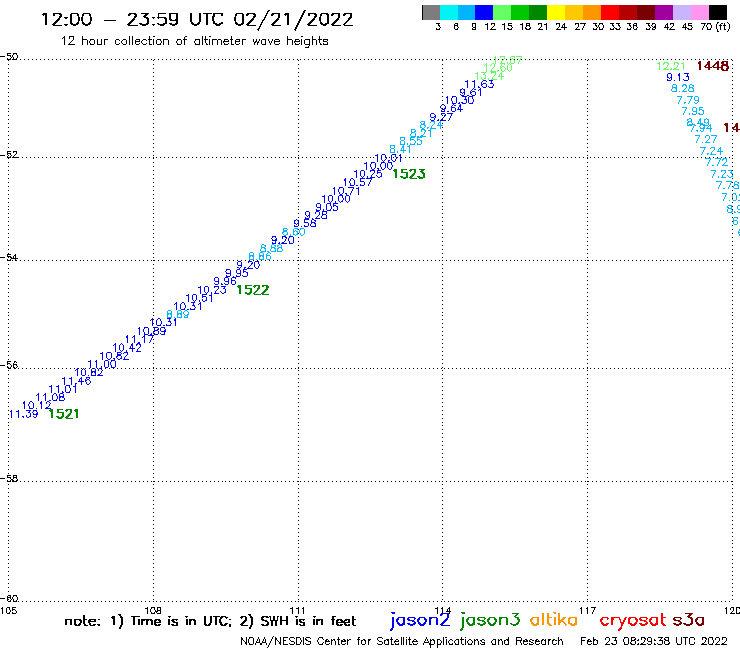
Task: Click the 10.51 wave height value
Action: coord(199,298)
